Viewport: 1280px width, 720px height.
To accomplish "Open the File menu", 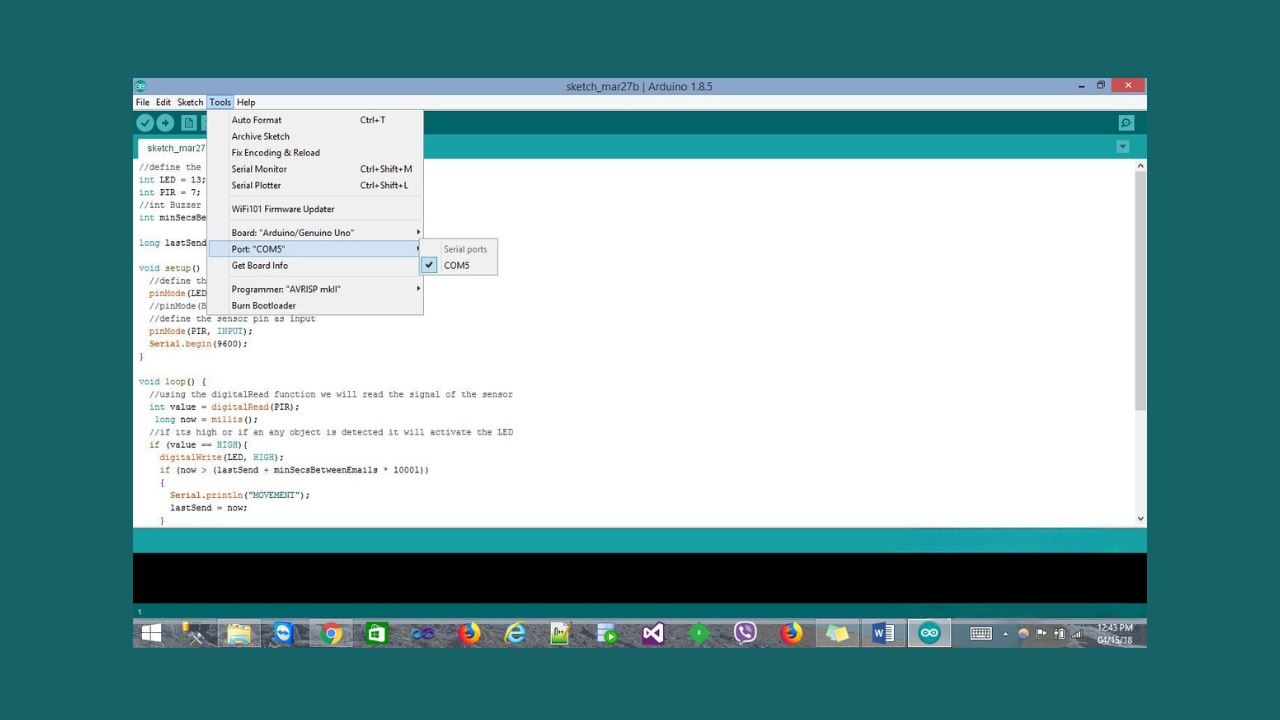I will (142, 102).
